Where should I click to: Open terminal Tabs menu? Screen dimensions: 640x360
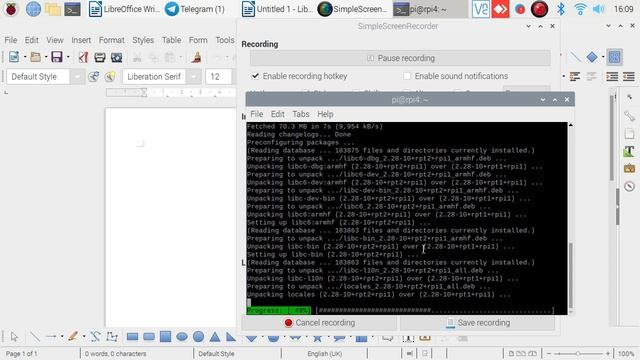pos(301,114)
